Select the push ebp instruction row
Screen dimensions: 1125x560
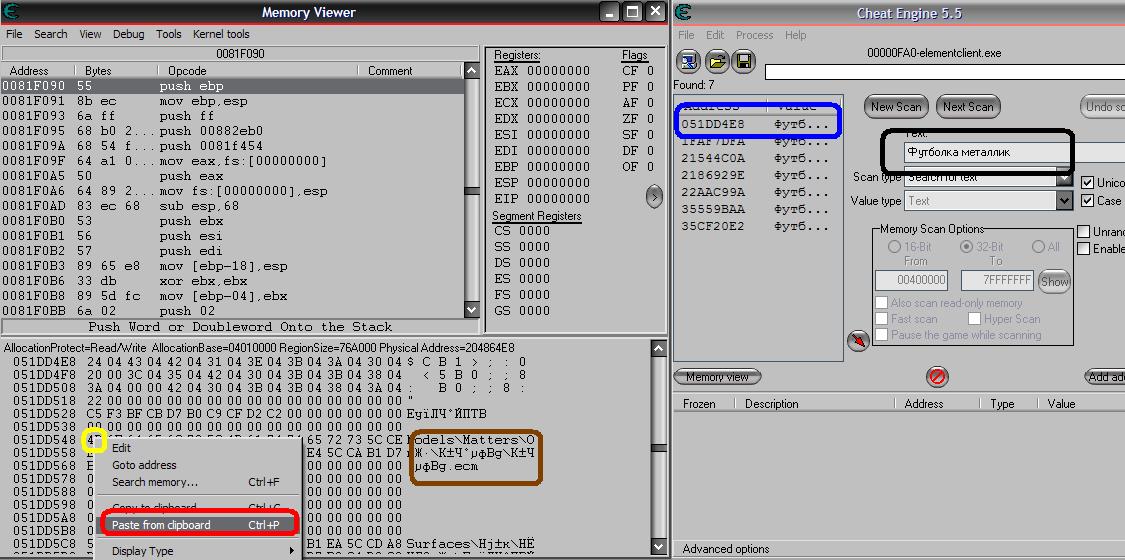click(232, 86)
